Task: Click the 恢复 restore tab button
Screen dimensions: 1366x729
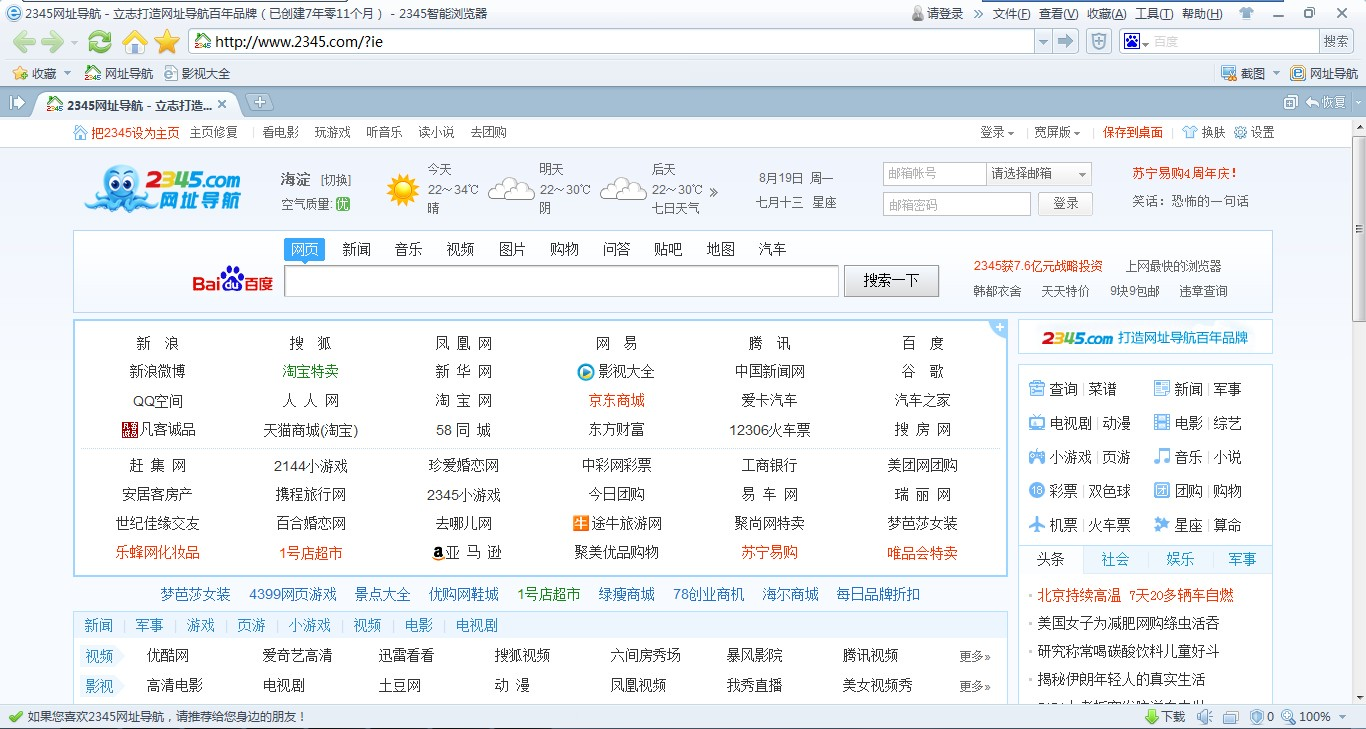Action: tap(1326, 102)
